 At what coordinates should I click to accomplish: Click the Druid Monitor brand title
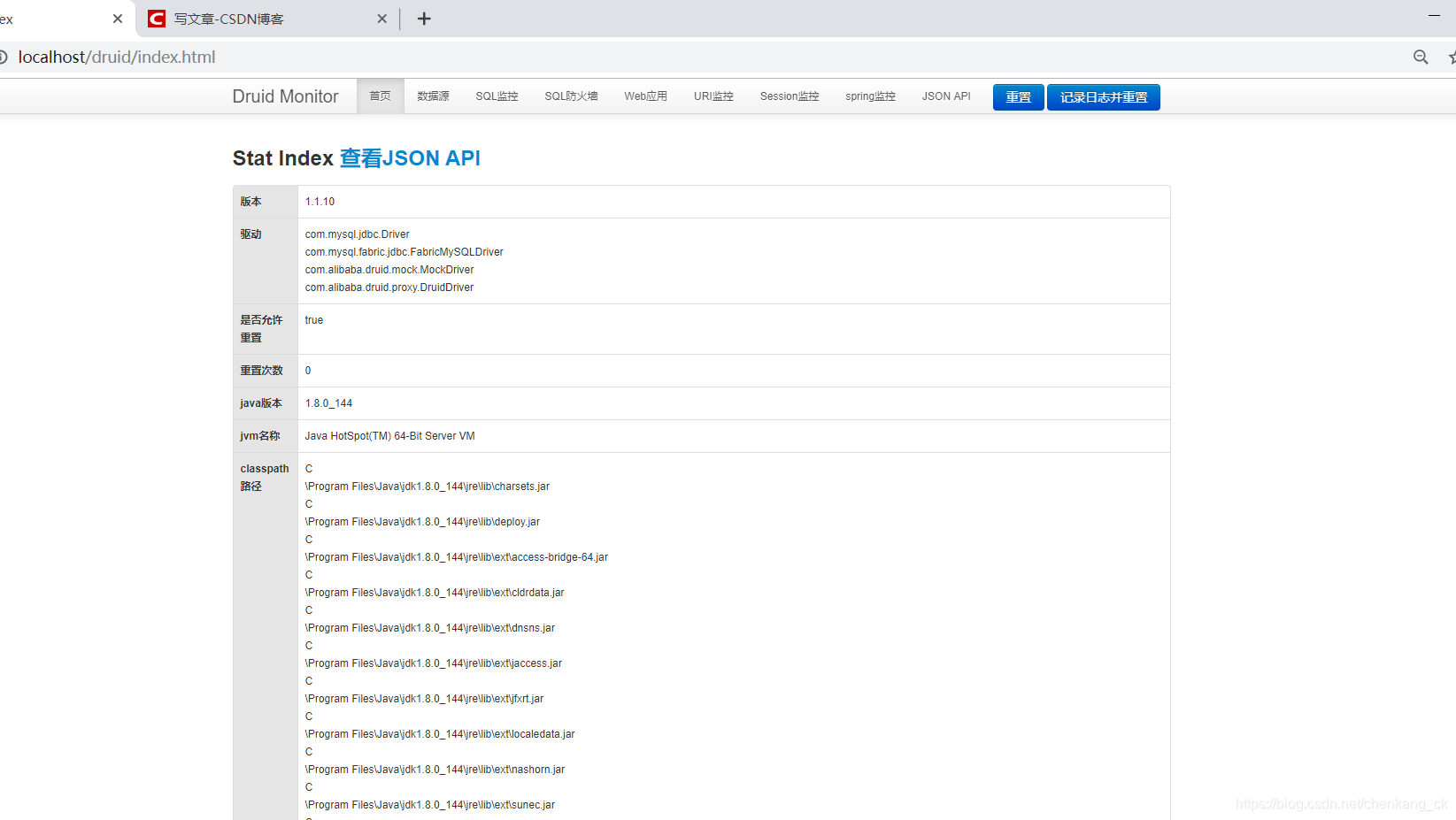click(x=285, y=96)
